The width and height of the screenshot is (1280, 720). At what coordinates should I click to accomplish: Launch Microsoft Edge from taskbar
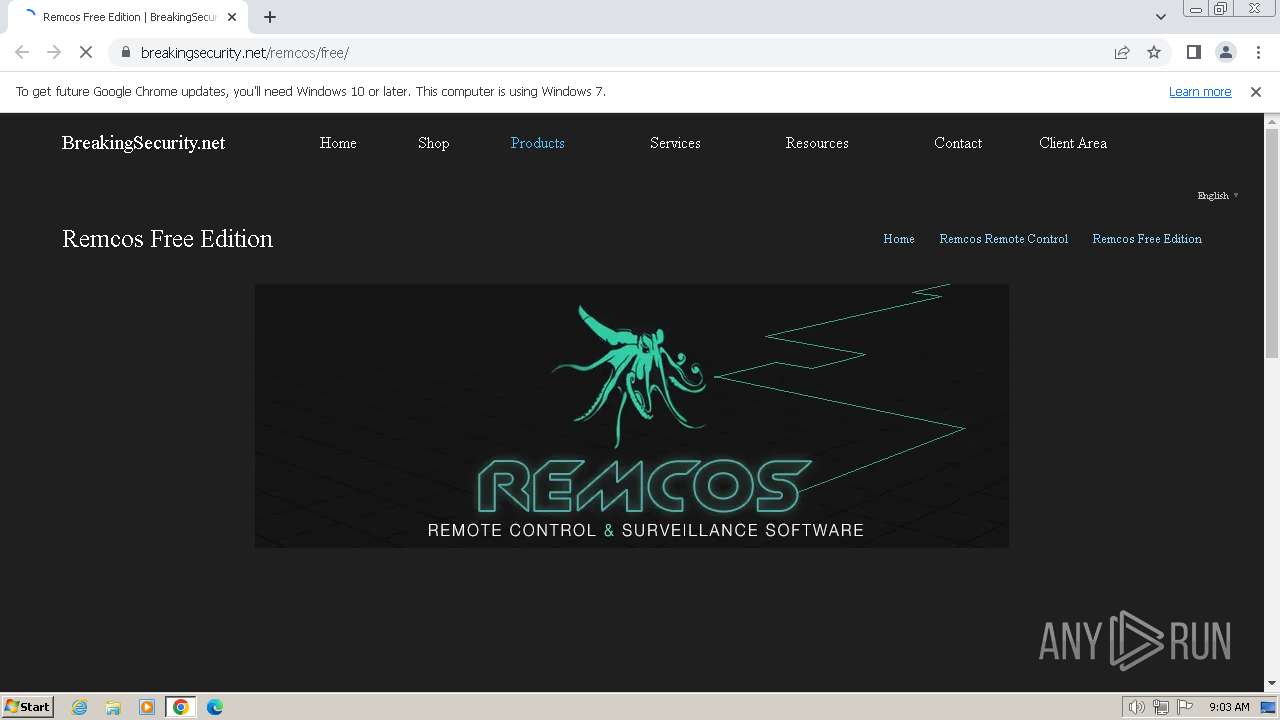(x=215, y=707)
